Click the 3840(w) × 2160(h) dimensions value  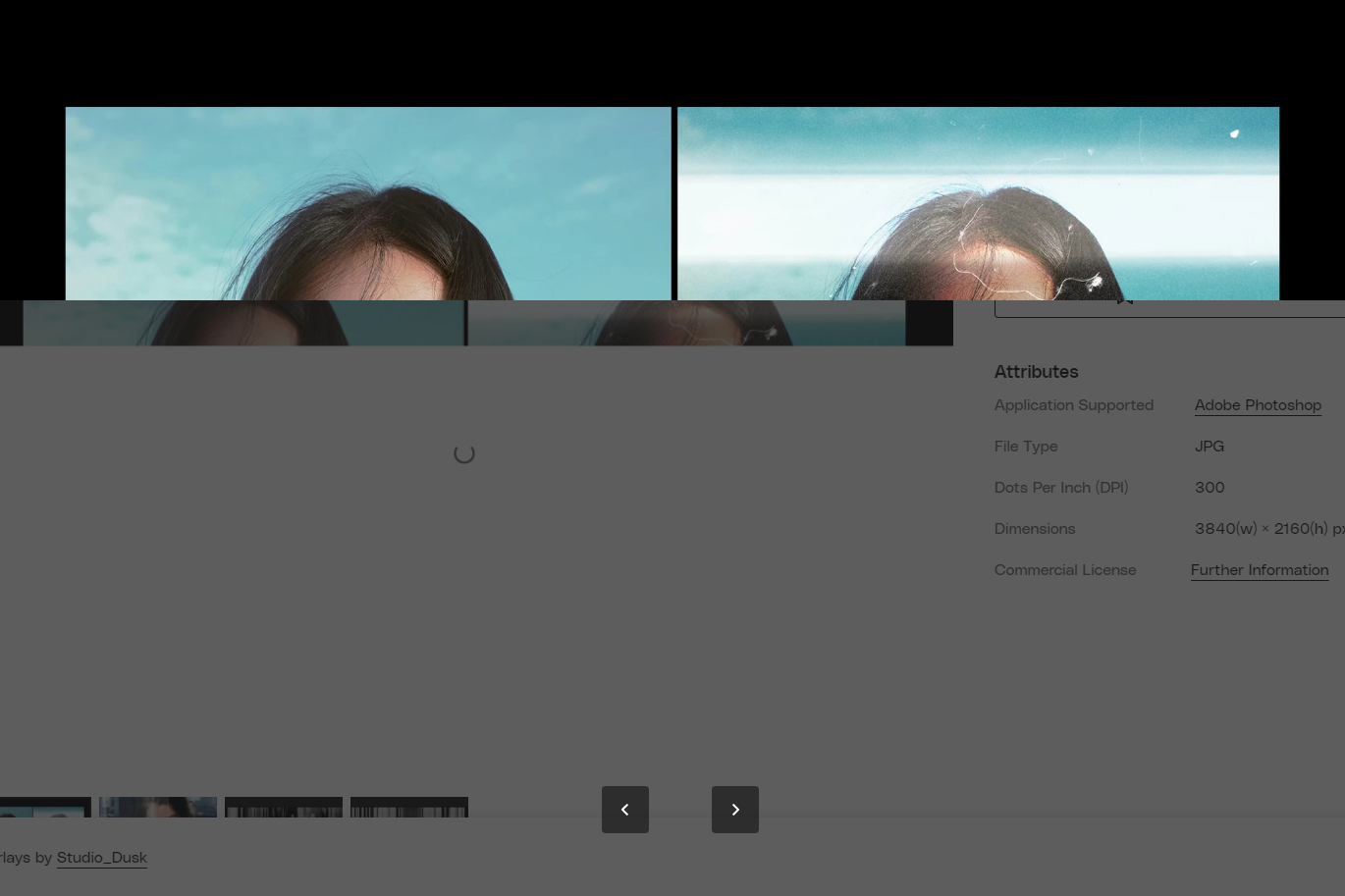click(1266, 529)
